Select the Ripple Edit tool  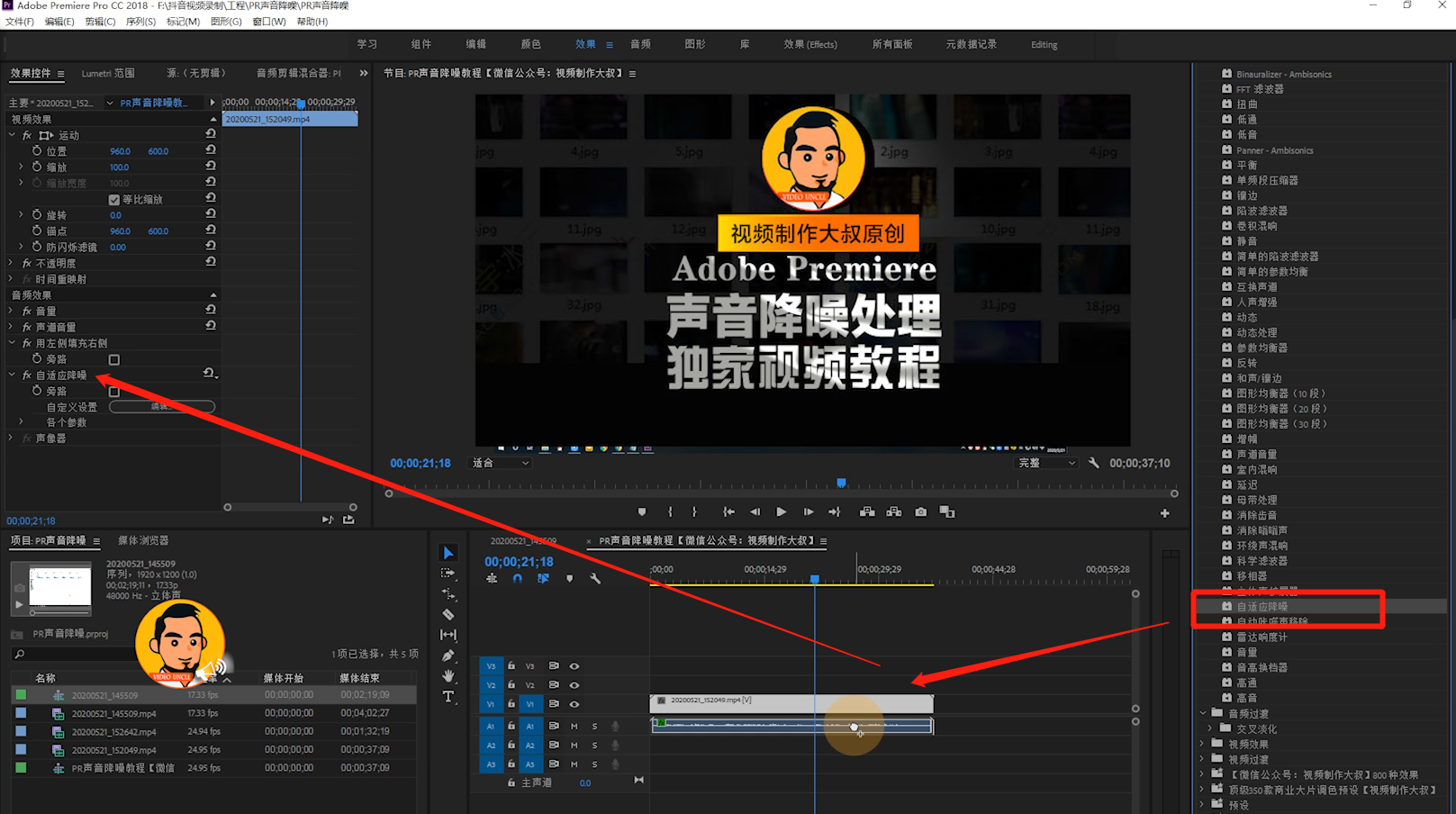click(x=448, y=594)
